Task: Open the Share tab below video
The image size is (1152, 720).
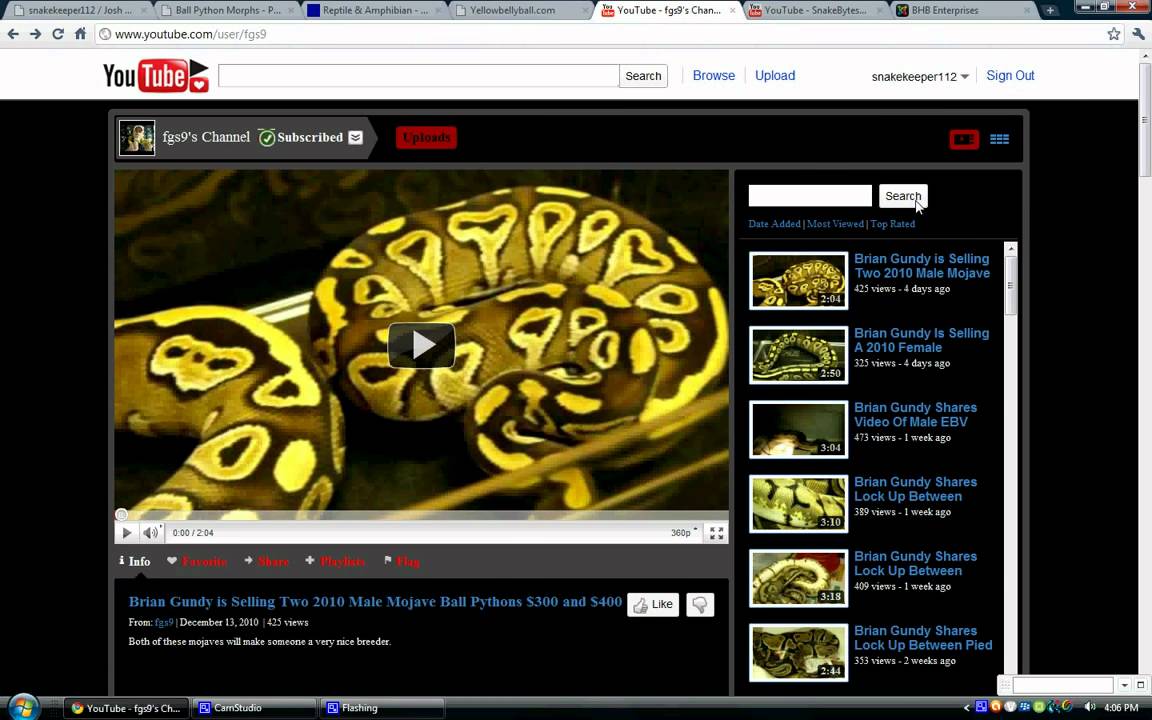Action: pyautogui.click(x=267, y=561)
